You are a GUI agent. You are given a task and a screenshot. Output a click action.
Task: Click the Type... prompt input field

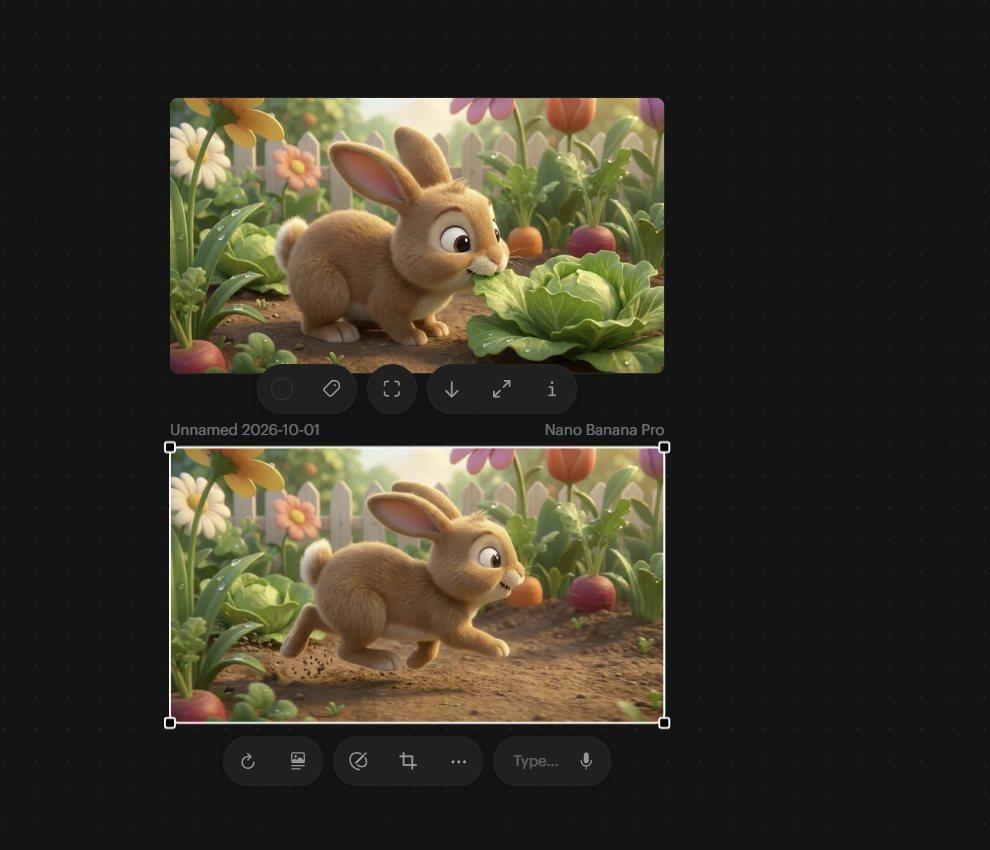(x=535, y=761)
